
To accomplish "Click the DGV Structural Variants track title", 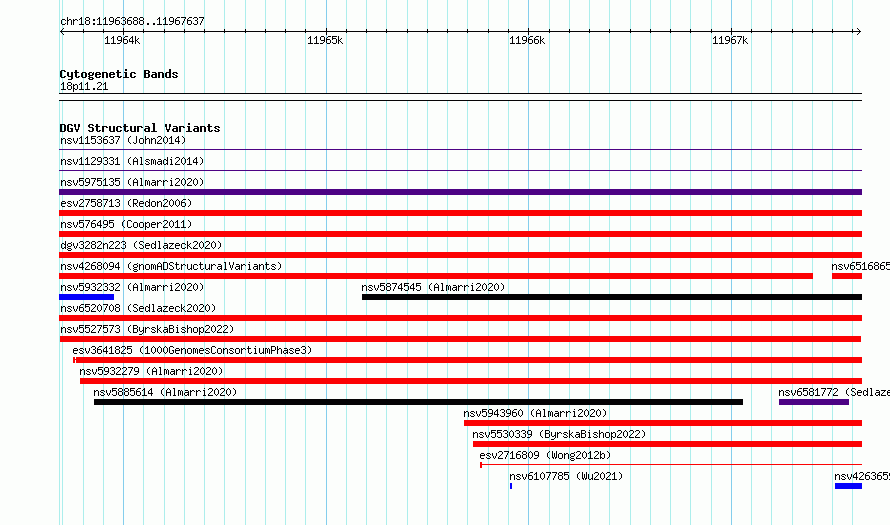I will [x=140, y=128].
